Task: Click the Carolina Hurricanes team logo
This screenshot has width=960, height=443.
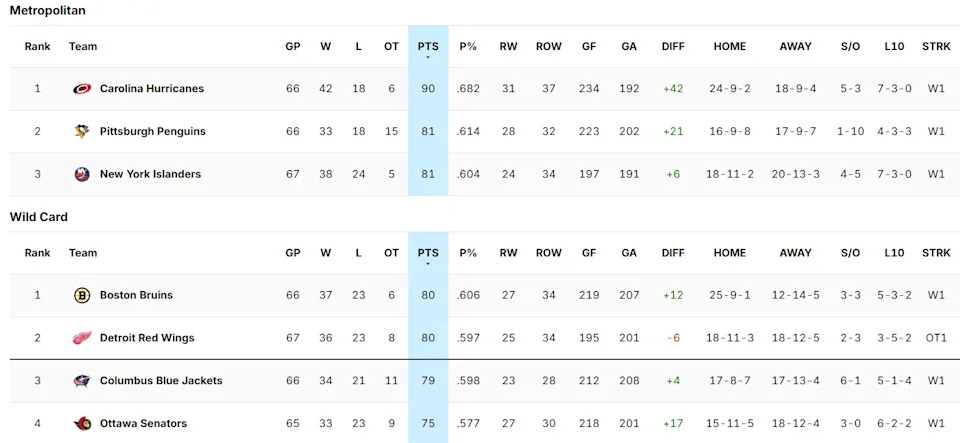Action: [82, 89]
